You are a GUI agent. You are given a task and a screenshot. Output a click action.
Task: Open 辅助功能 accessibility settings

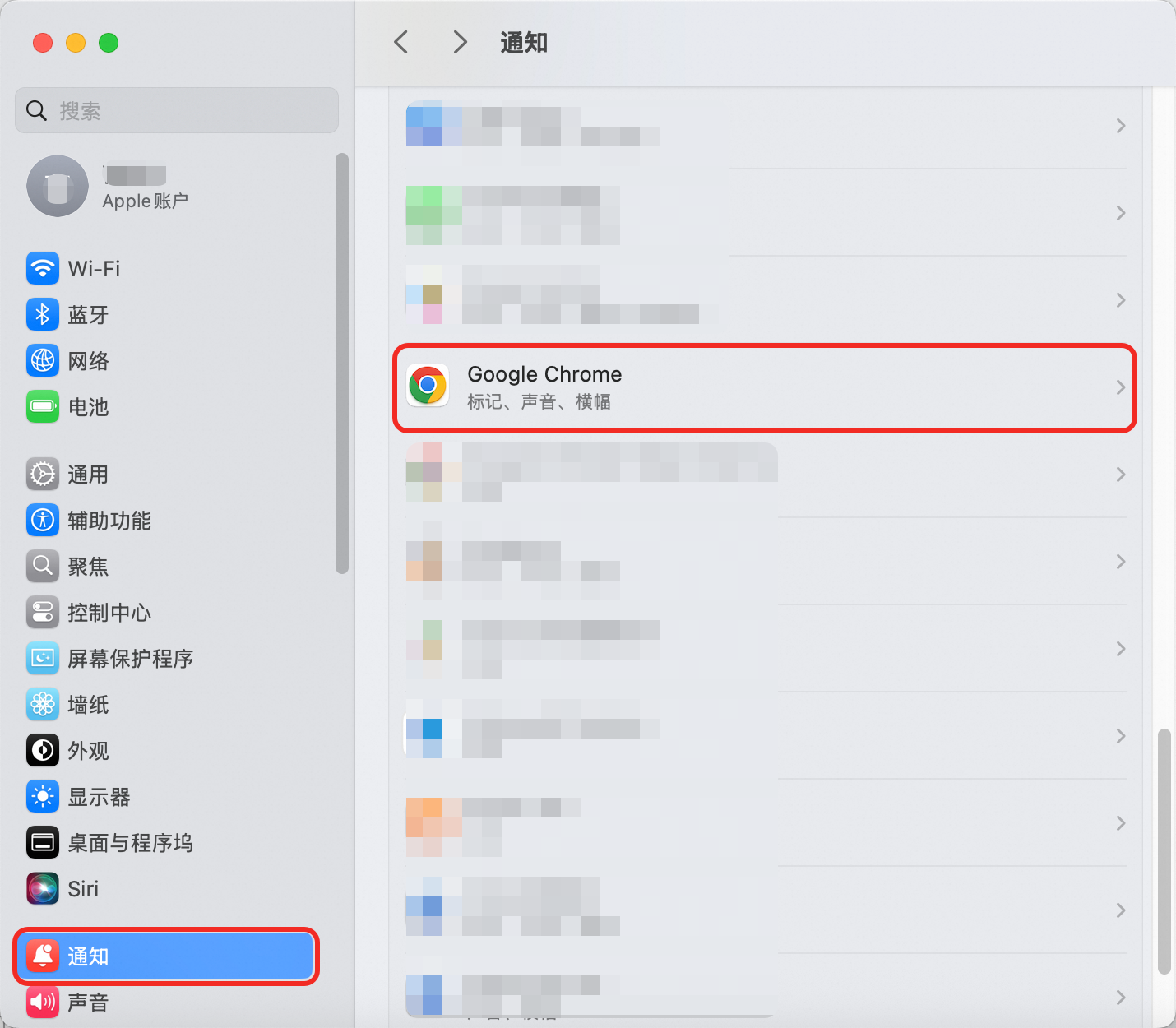[x=109, y=521]
